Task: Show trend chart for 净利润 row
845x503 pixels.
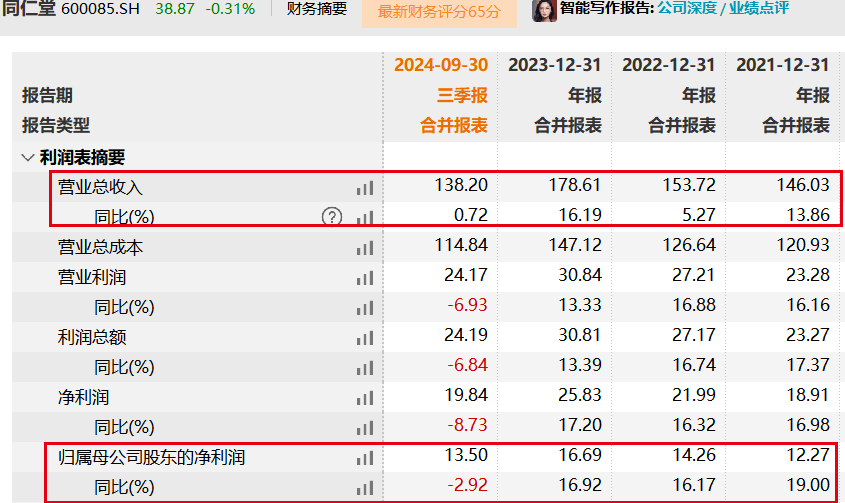Action: point(364,398)
